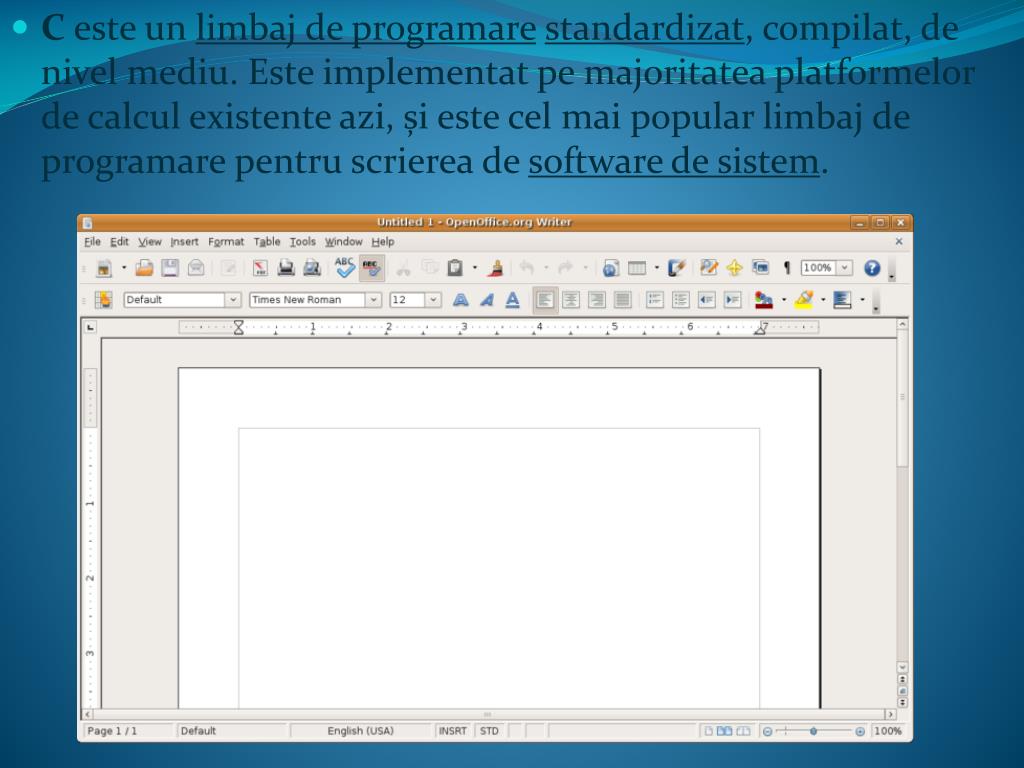Screen dimensions: 1024x768
Task: Click the Document as E-mail icon
Action: [196, 268]
